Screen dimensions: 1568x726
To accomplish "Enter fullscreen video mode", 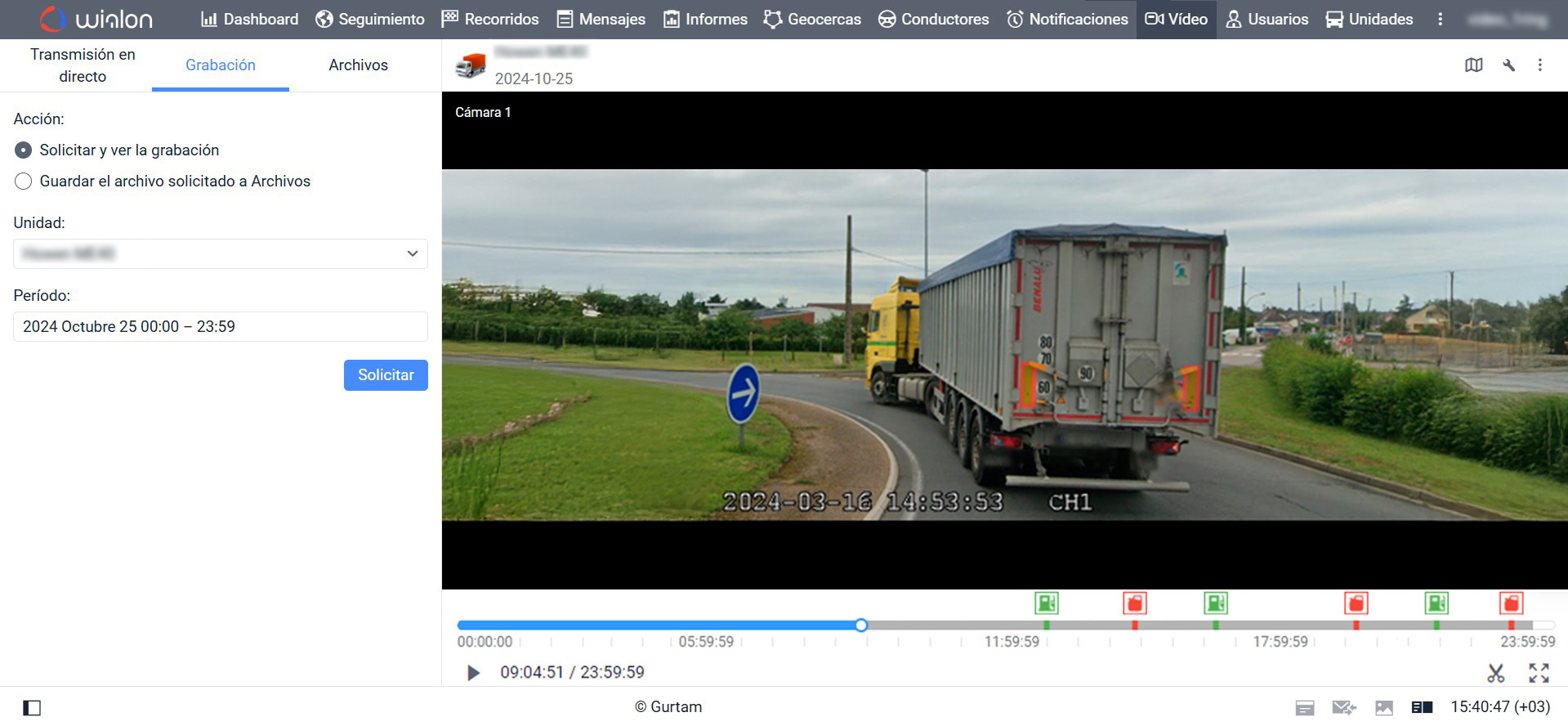I will (1539, 673).
